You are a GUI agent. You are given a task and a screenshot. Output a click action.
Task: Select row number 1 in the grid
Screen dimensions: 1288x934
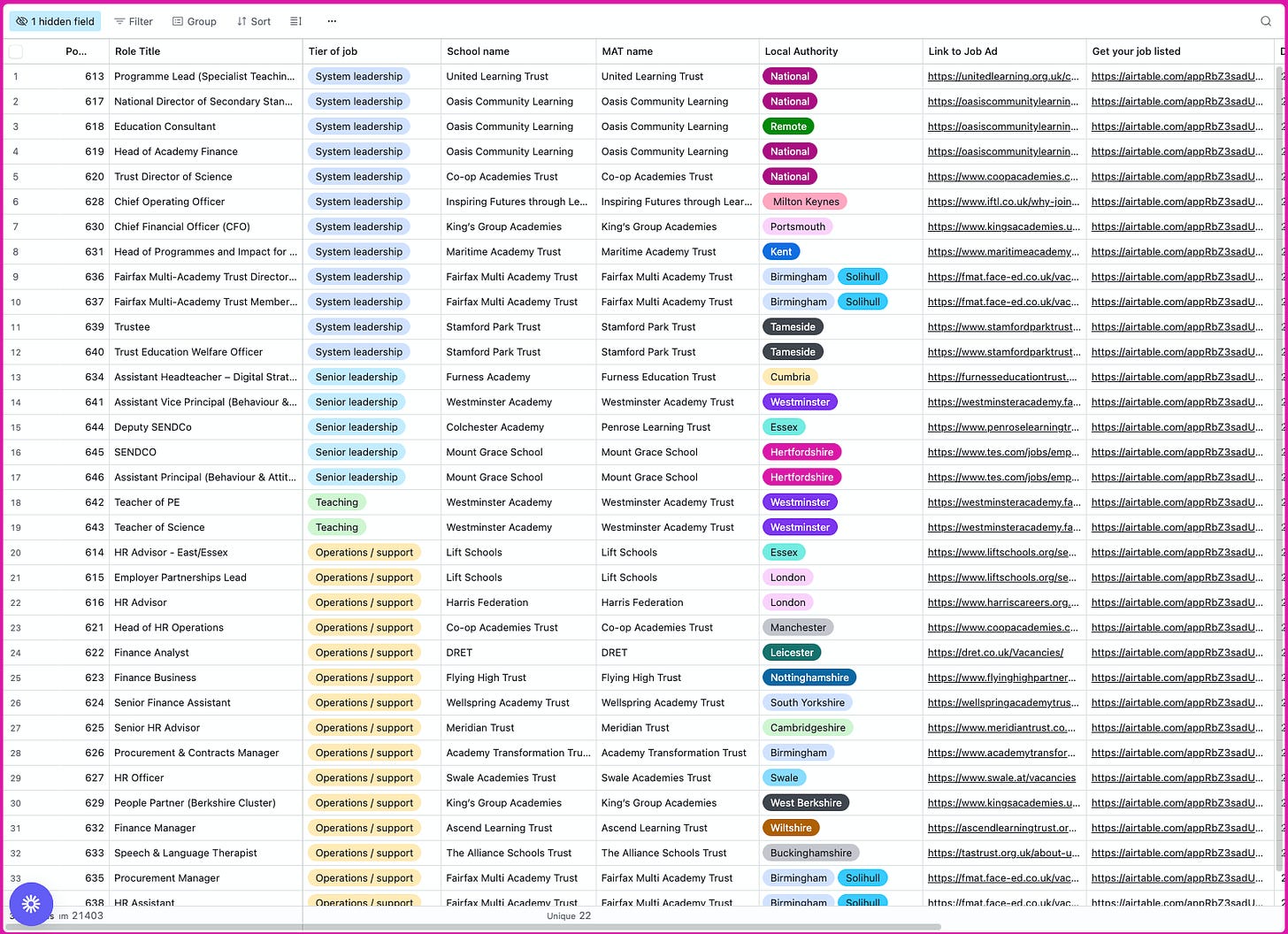pyautogui.click(x=16, y=77)
